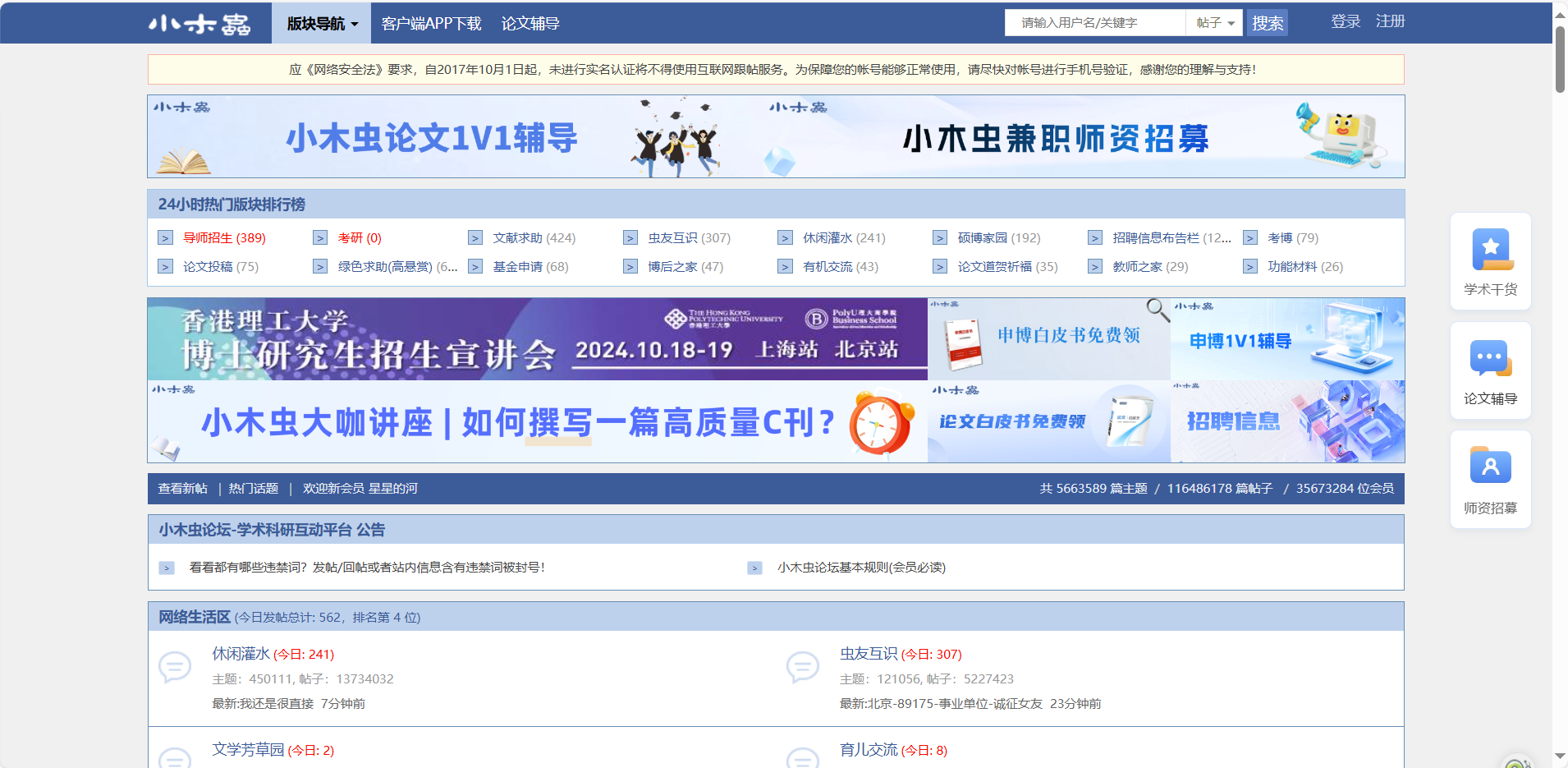Open the 小木虫兼职师资招募 banner
Viewport: 1568px width, 768px height.
[1084, 136]
